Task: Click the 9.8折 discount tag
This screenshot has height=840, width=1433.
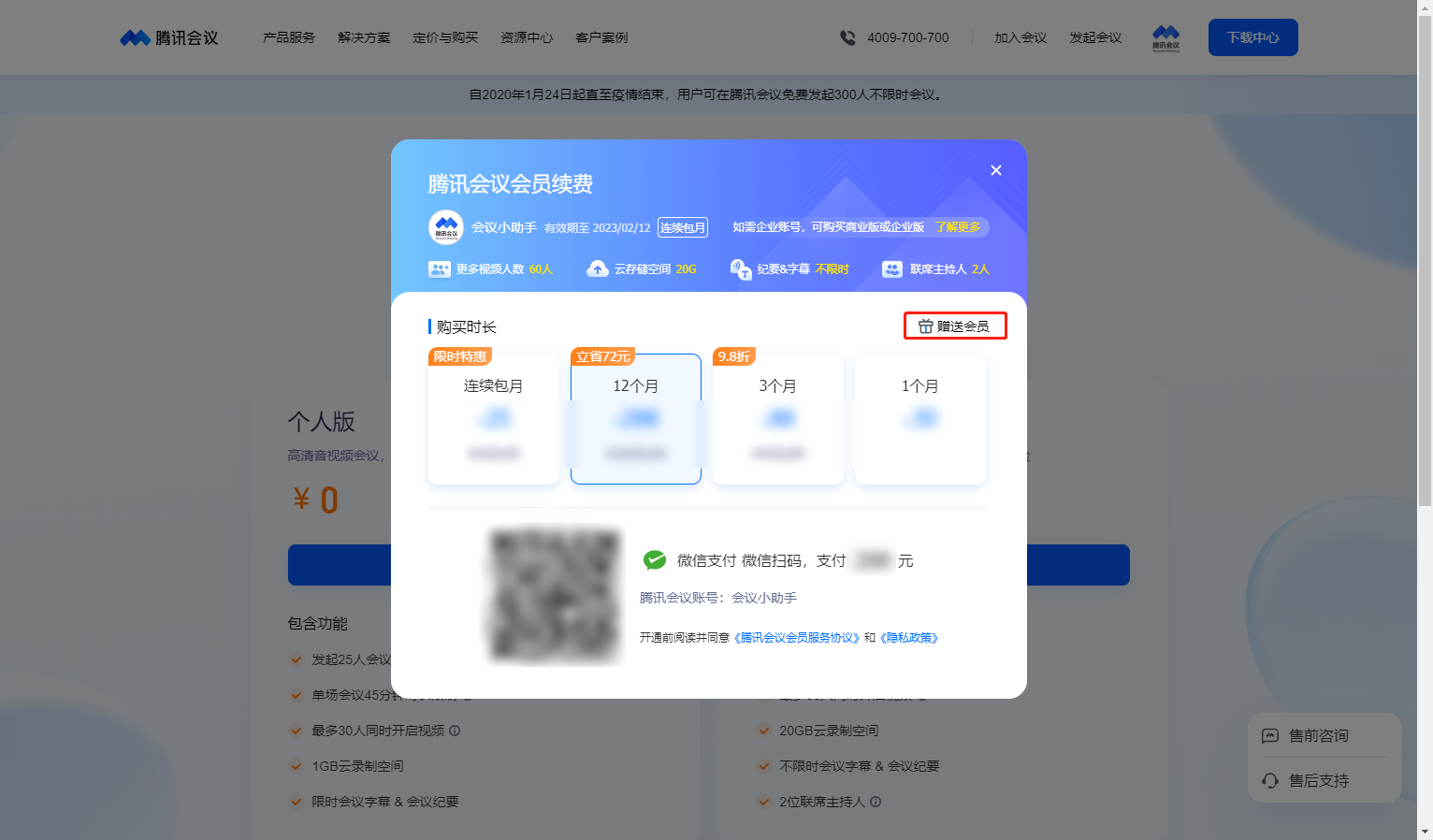Action: click(x=734, y=356)
